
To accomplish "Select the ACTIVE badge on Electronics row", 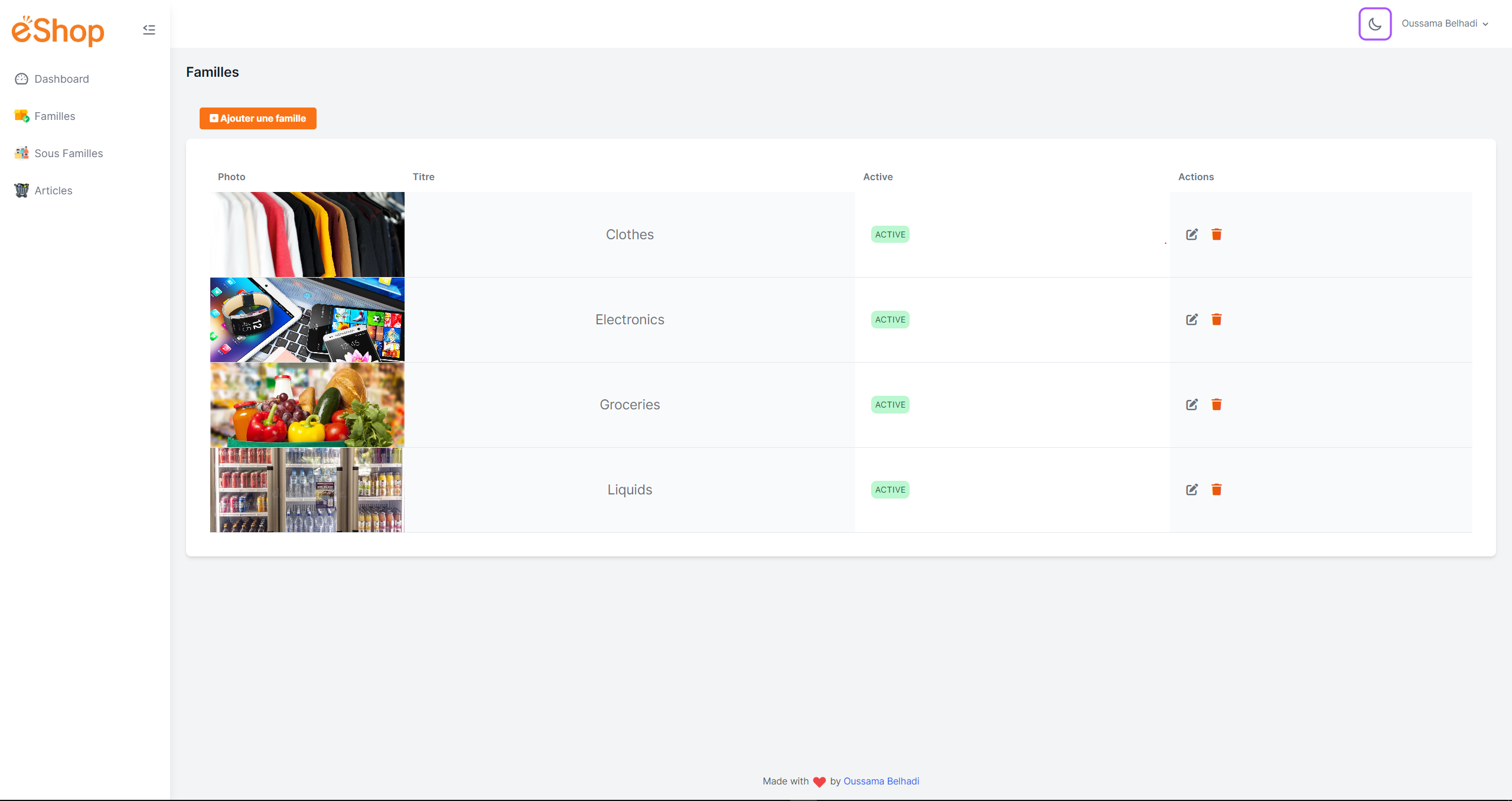I will (x=889, y=319).
